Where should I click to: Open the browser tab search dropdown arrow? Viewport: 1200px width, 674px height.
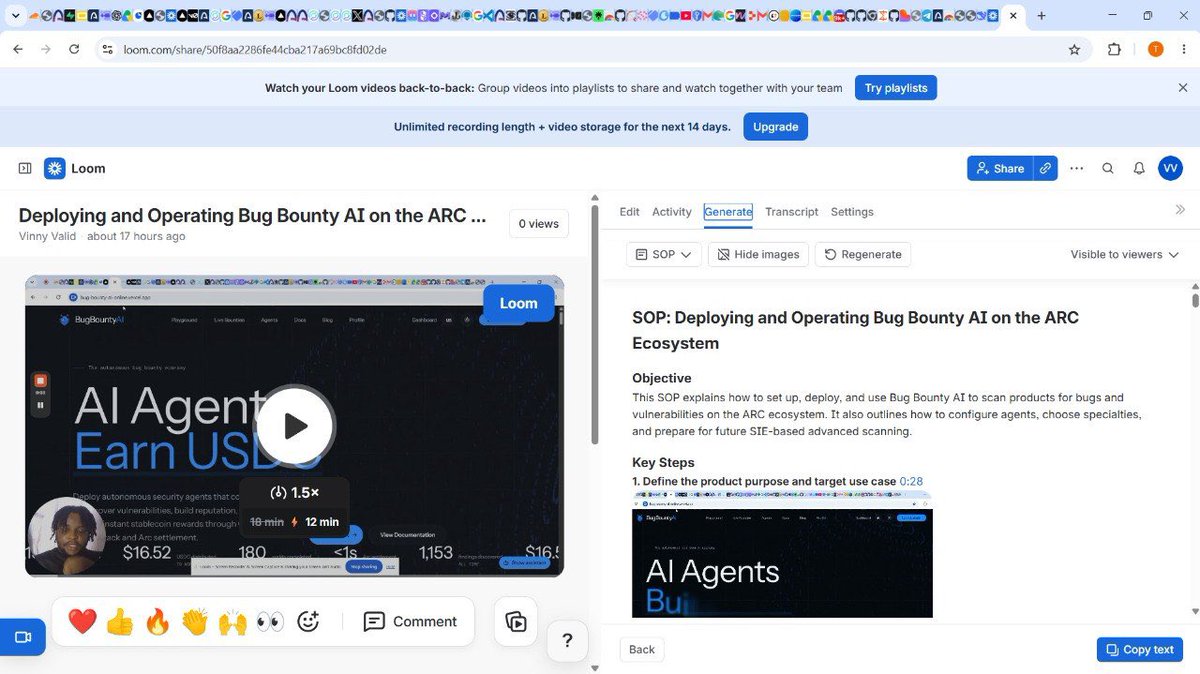point(15,16)
